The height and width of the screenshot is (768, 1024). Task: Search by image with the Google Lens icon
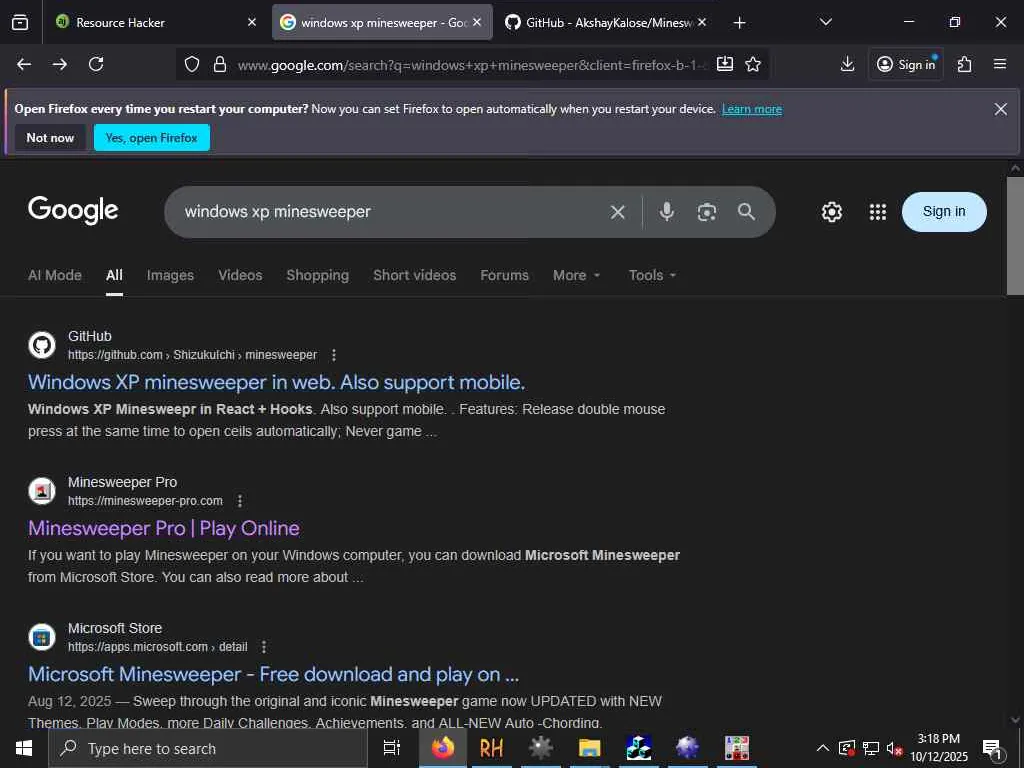pyautogui.click(x=707, y=212)
